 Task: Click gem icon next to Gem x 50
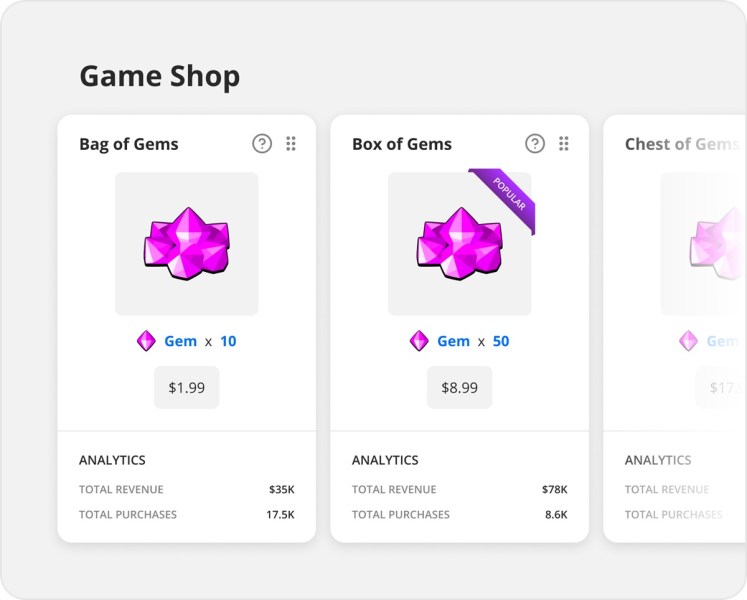419,341
